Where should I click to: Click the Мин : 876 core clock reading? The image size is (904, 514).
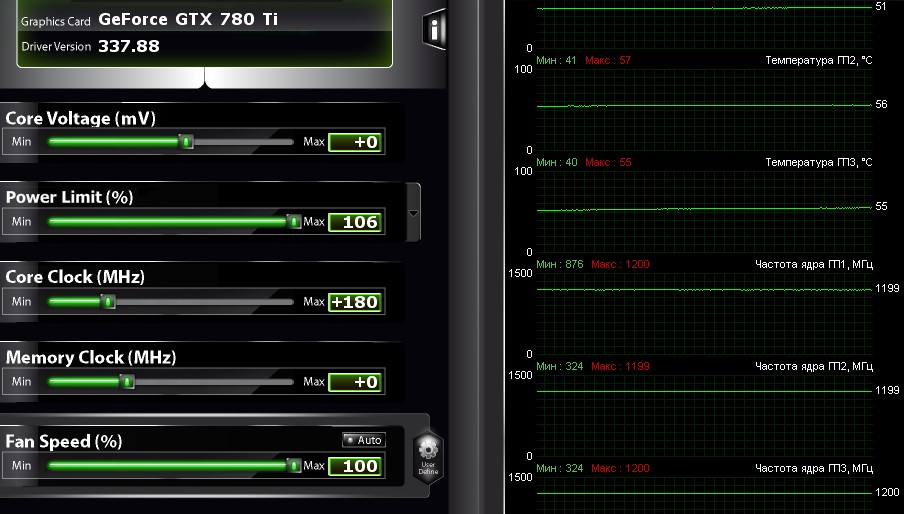pyautogui.click(x=560, y=264)
